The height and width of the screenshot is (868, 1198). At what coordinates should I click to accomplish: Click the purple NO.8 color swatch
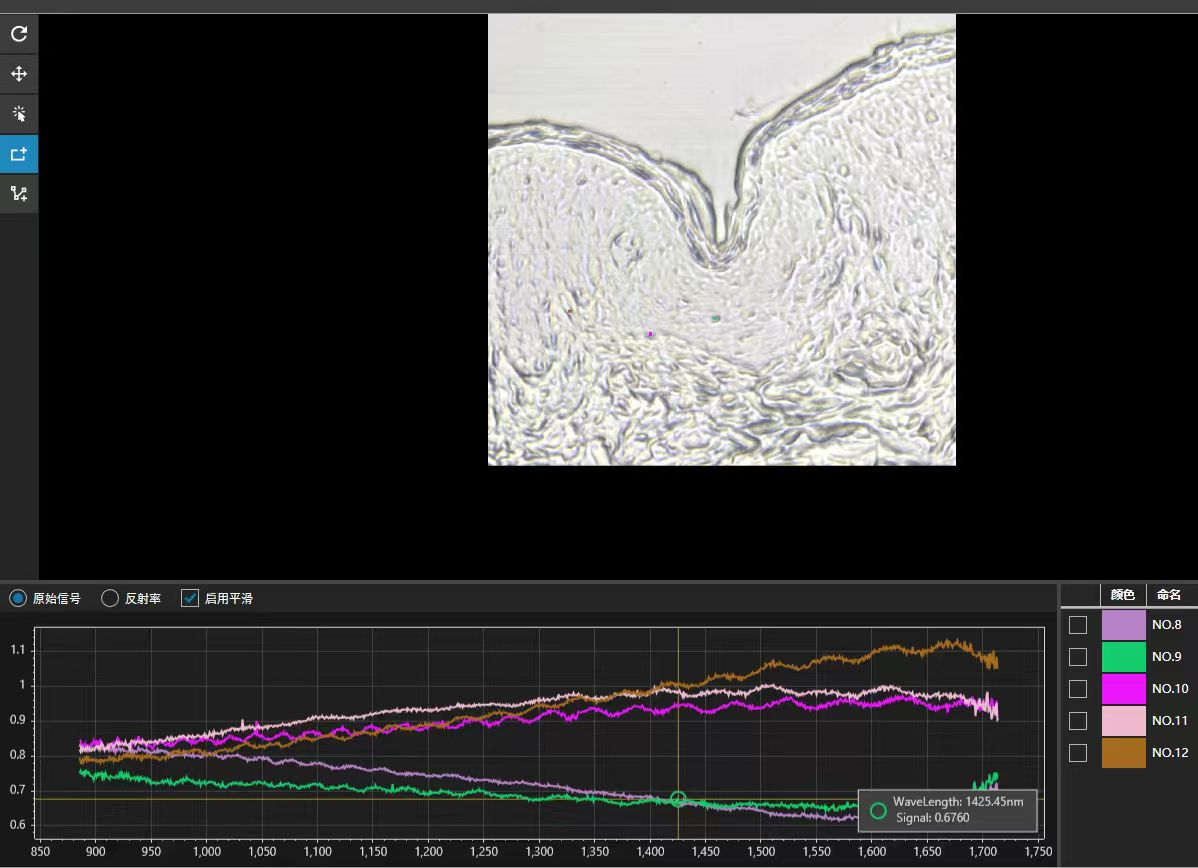coord(1123,625)
